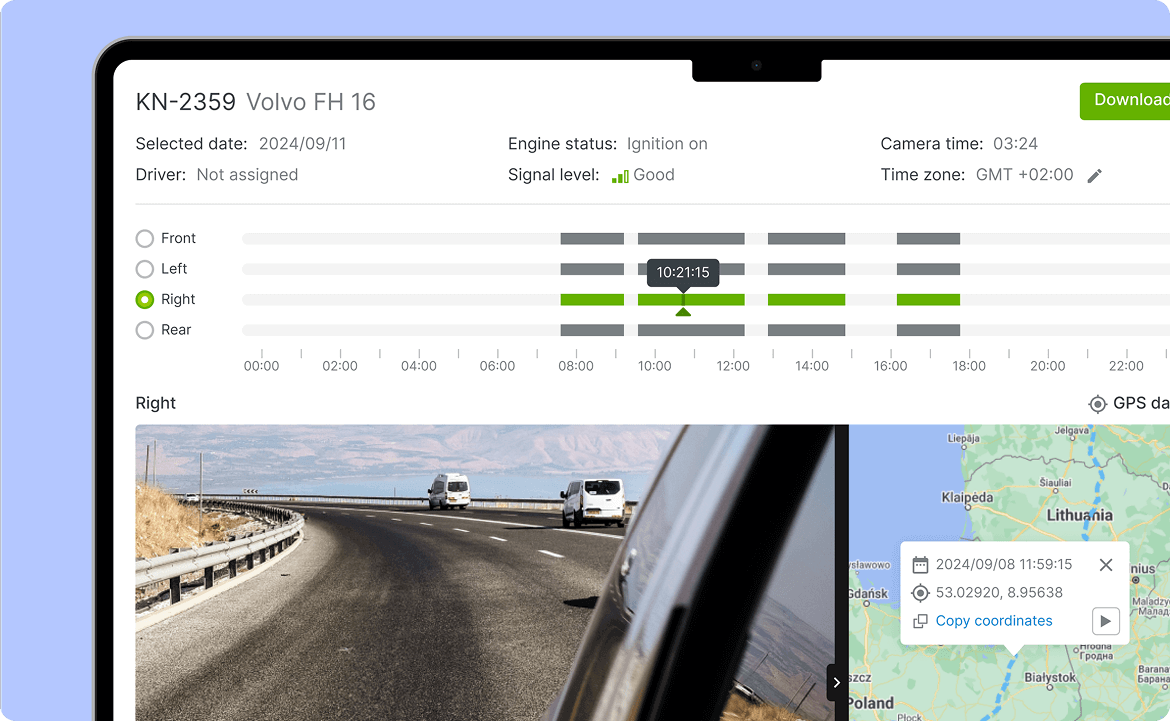Click the Not assigned driver value
This screenshot has width=1170, height=721.
coord(247,175)
